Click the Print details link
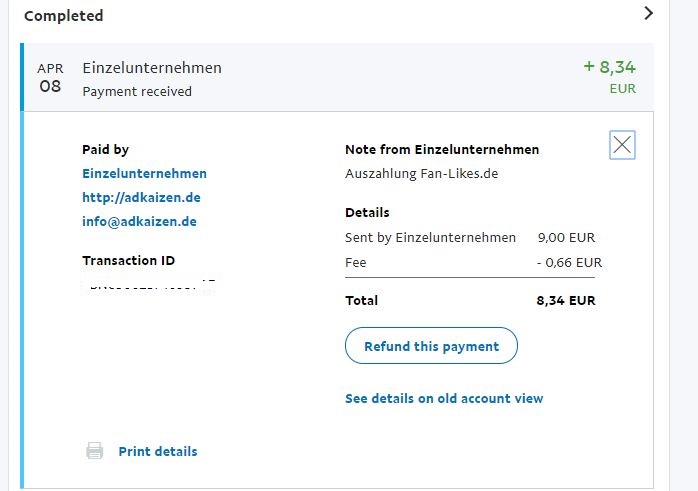698x491 pixels. [157, 451]
